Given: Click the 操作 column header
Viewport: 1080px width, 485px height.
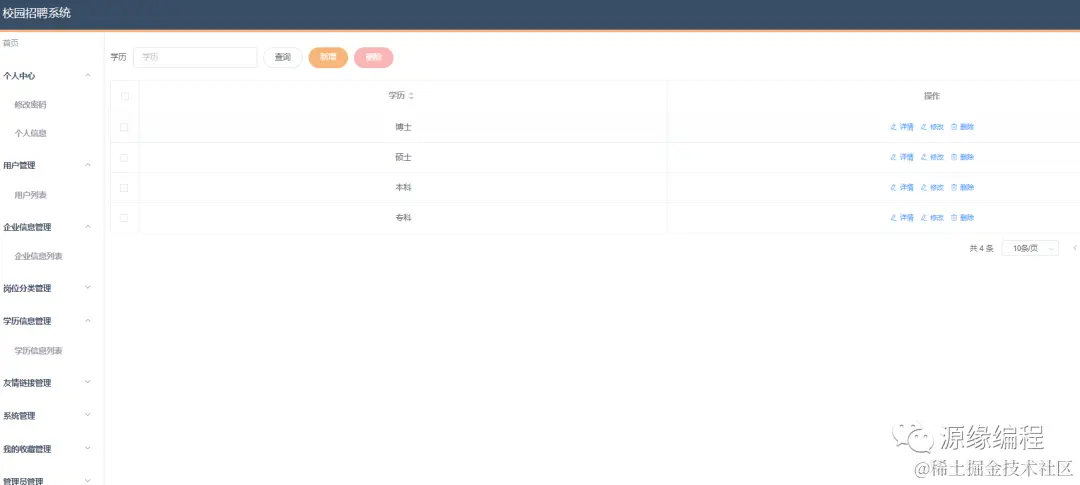Looking at the screenshot, I should pyautogui.click(x=932, y=96).
